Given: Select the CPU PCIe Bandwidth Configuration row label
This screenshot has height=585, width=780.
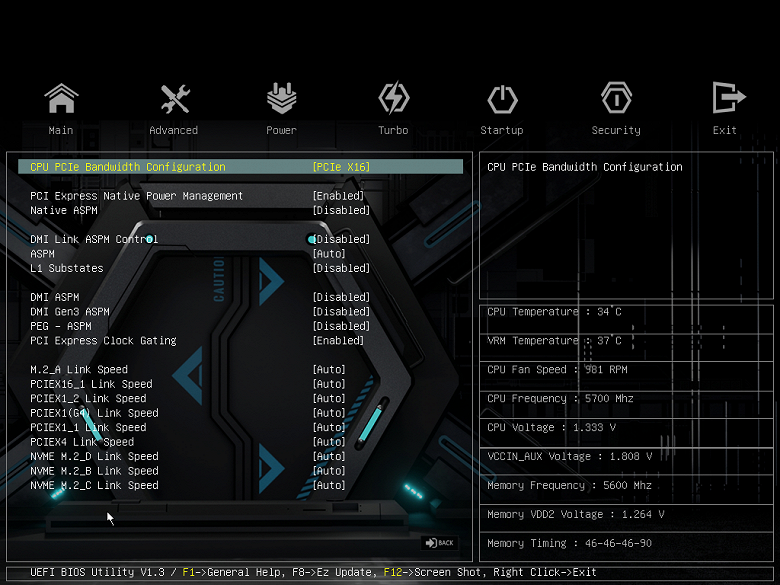Looking at the screenshot, I should (x=128, y=167).
